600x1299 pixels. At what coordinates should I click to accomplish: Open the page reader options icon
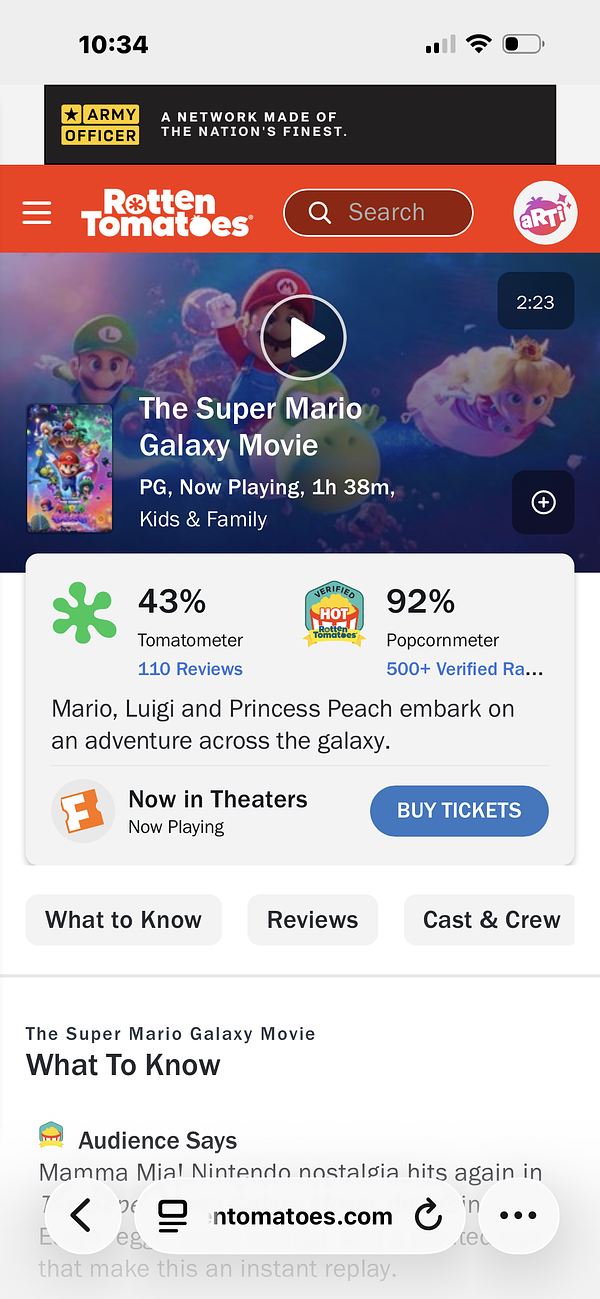[173, 1216]
